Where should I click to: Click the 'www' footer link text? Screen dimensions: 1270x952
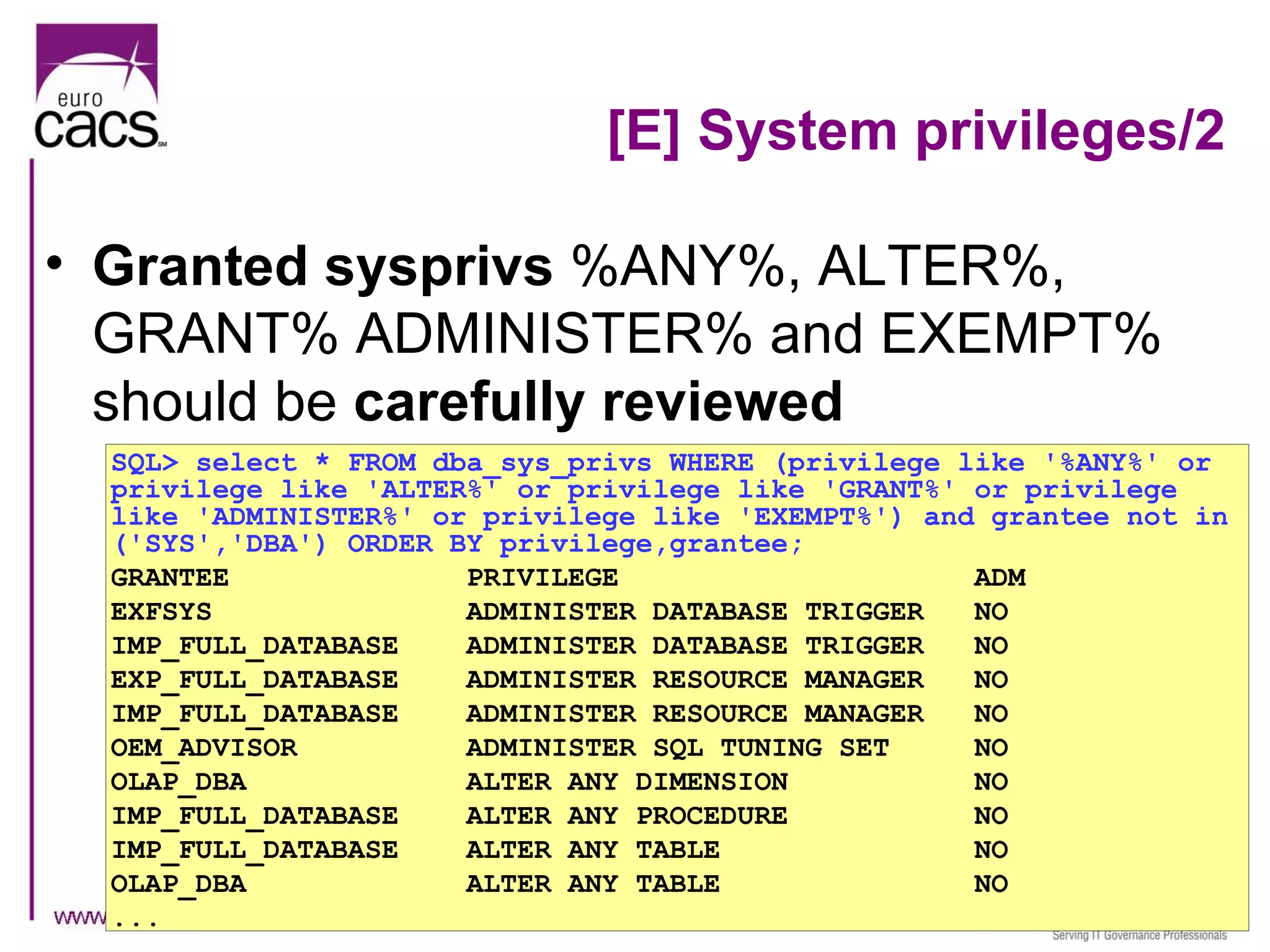click(x=79, y=918)
